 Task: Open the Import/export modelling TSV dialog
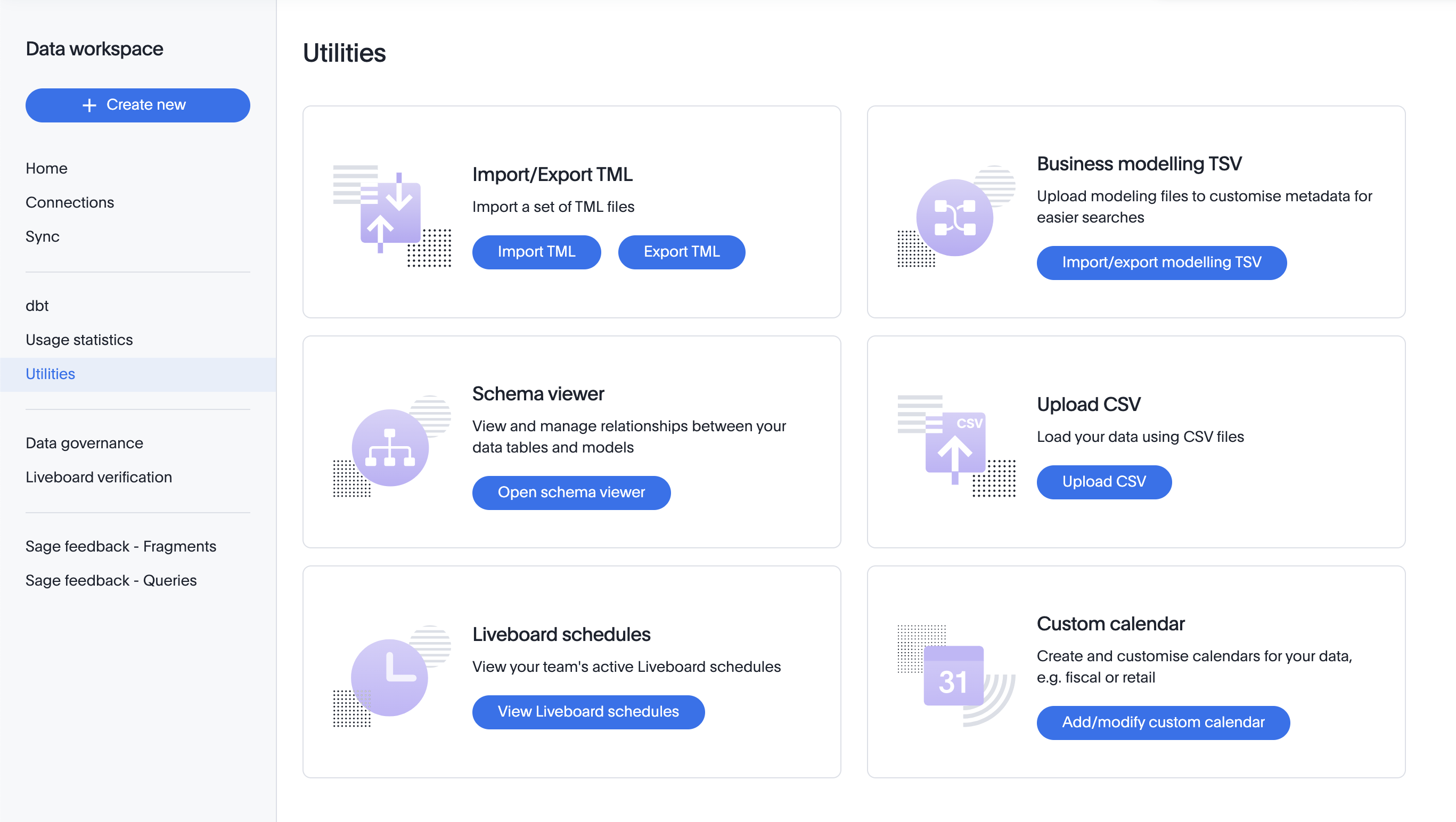[x=1161, y=262]
